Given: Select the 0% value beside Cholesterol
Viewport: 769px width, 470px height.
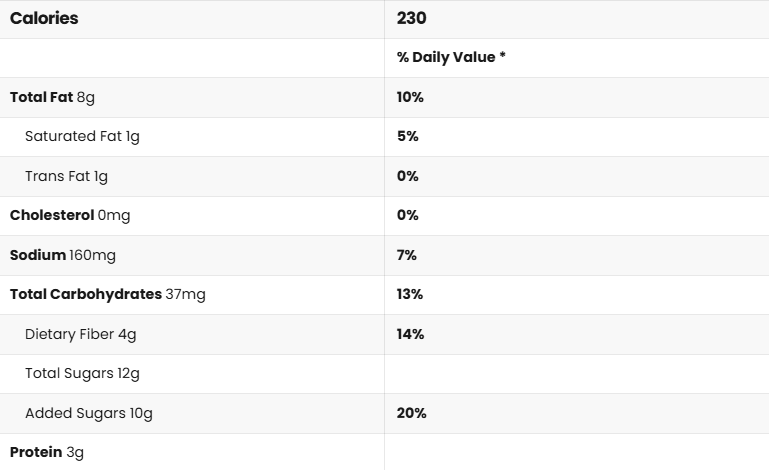Looking at the screenshot, I should click(407, 215).
